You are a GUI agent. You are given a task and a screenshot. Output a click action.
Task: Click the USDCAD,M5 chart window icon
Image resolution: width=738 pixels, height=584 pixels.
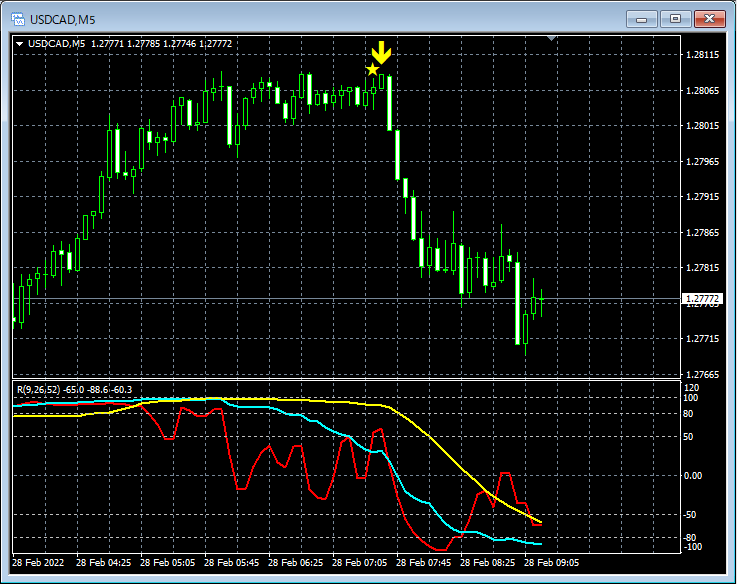(x=18, y=19)
